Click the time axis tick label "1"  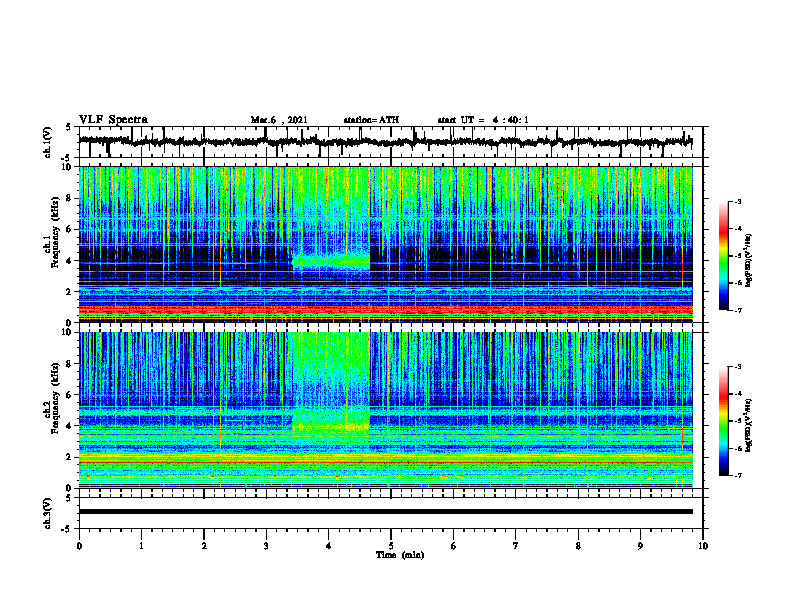(x=141, y=546)
